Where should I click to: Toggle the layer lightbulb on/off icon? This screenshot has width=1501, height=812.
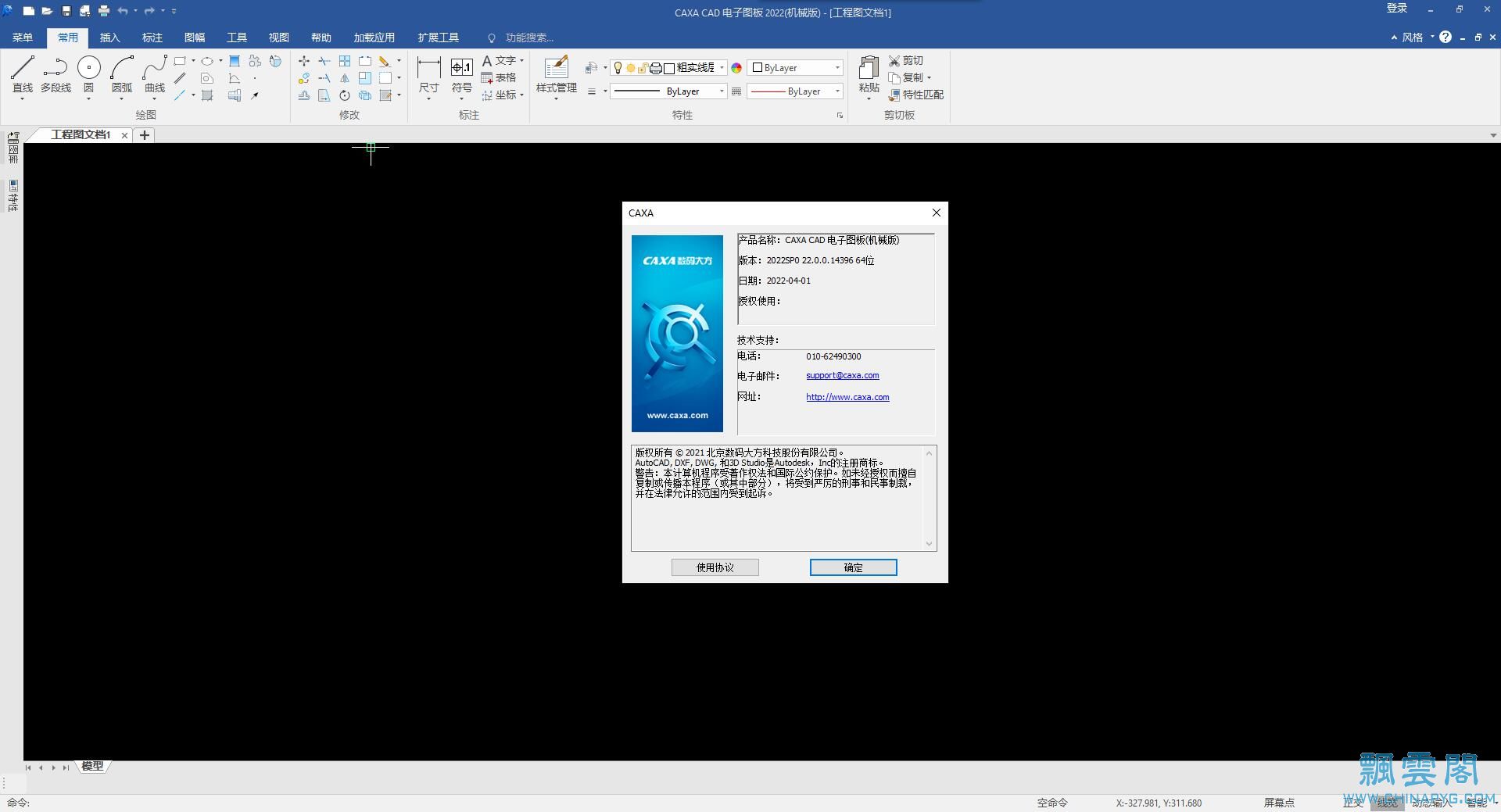click(x=618, y=68)
